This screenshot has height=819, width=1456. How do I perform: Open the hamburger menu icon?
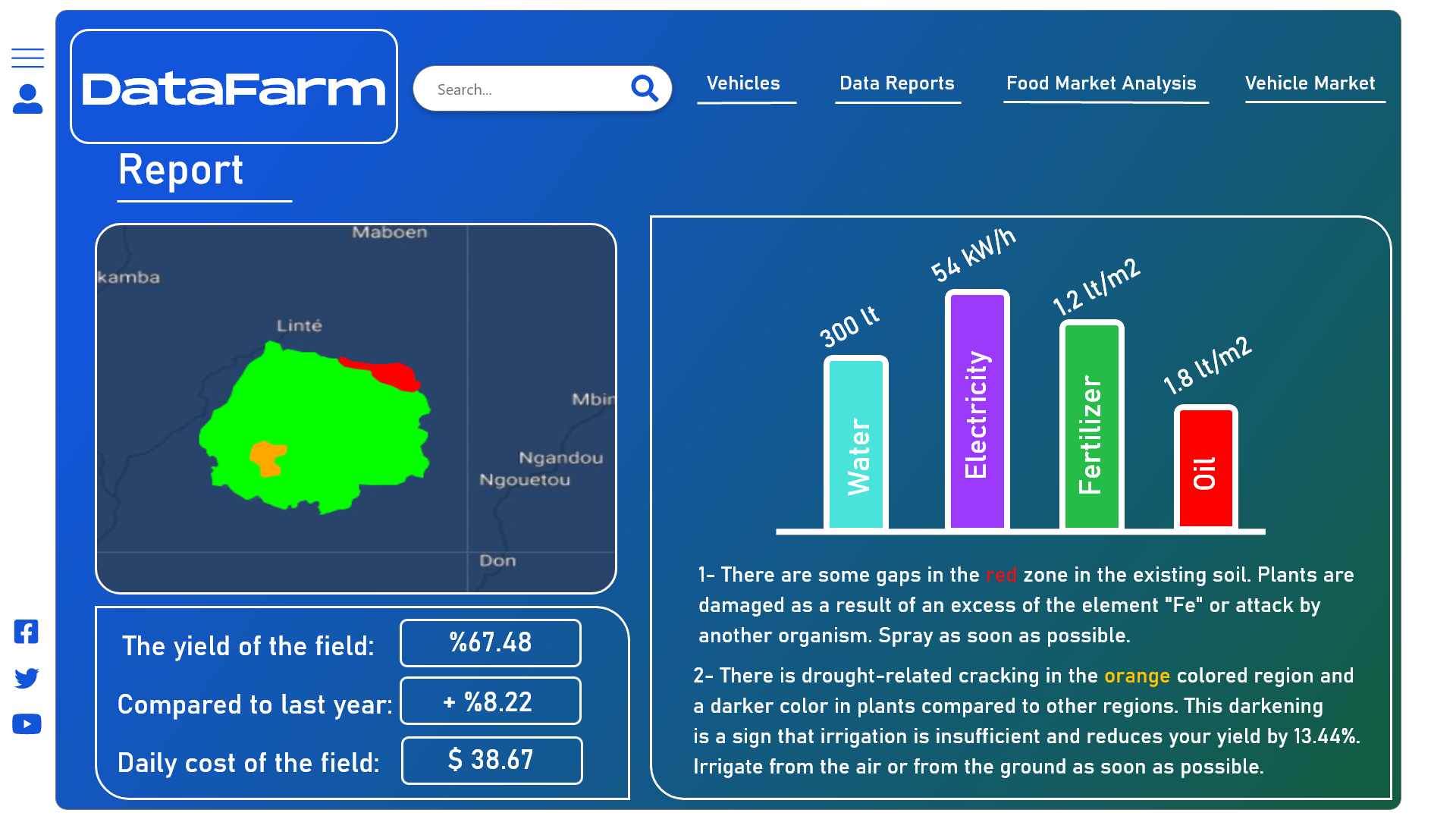pos(27,58)
